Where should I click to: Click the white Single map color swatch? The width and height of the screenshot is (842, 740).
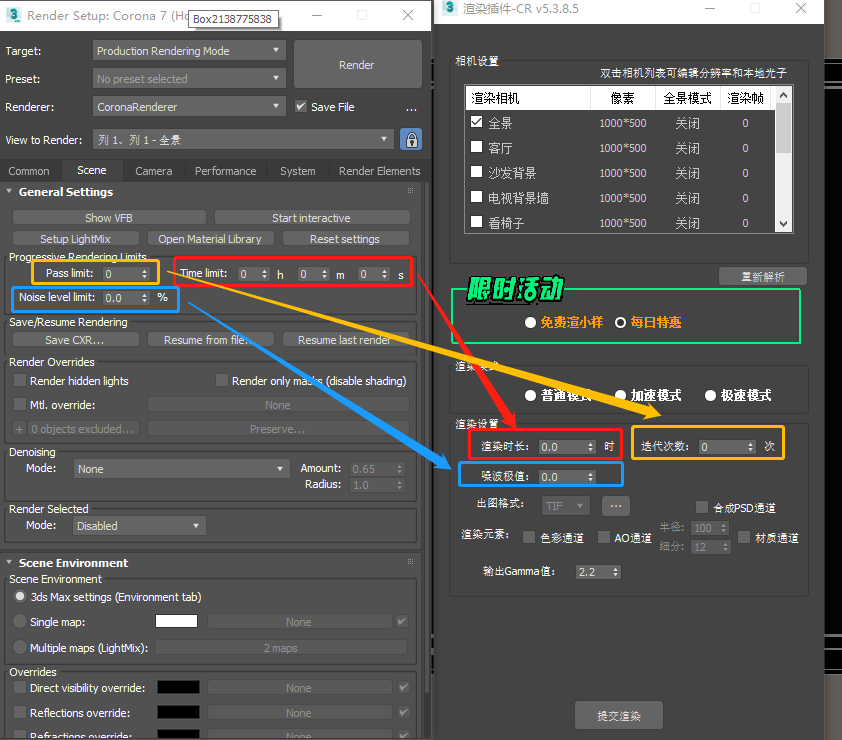tap(176, 622)
